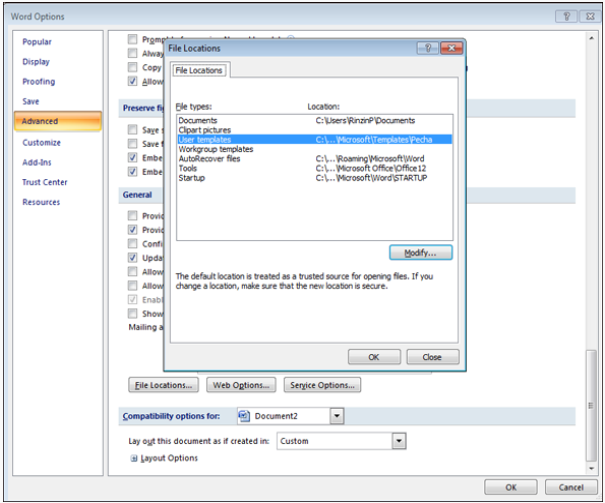Click the Web Options button

[x=241, y=385]
